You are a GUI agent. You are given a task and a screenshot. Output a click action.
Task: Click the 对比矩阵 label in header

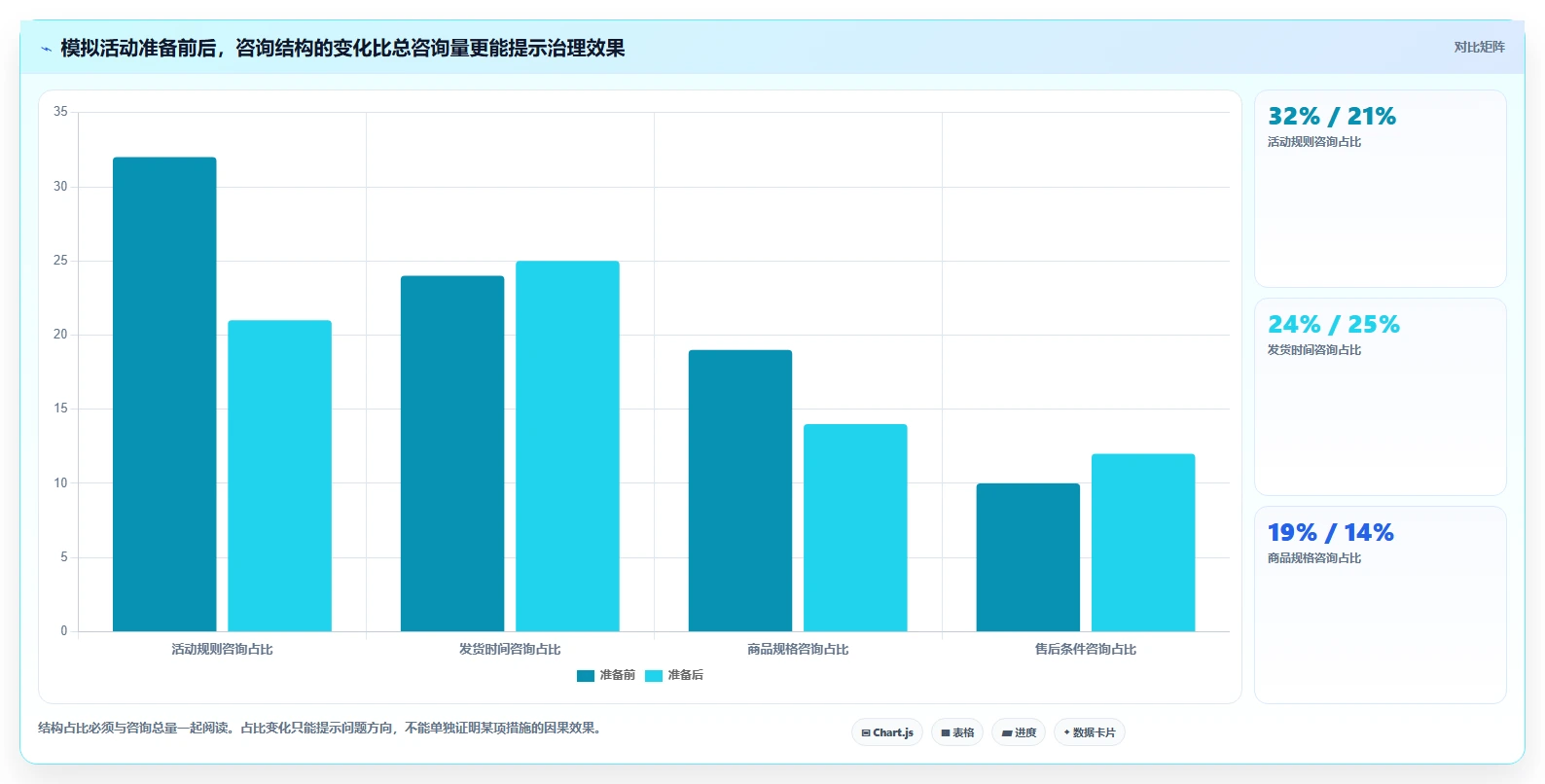tap(1479, 47)
